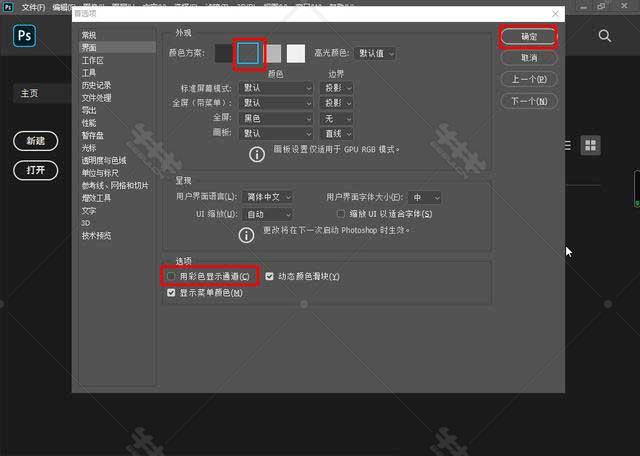Click 打开 button in home screen

click(36, 170)
